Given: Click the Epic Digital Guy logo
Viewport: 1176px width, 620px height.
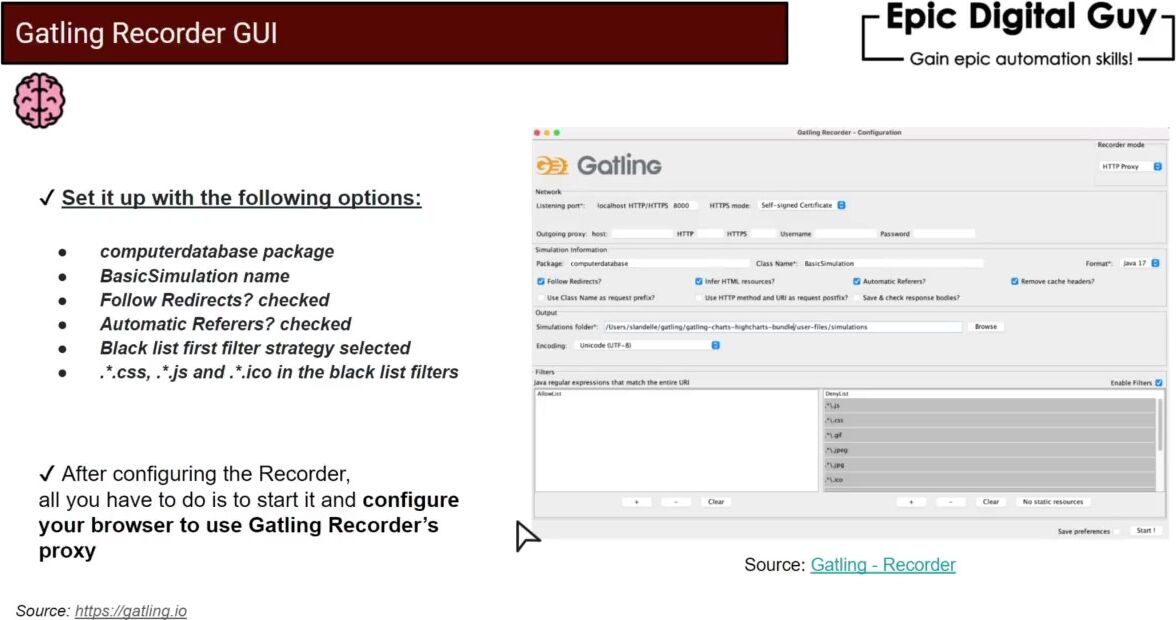Looking at the screenshot, I should (1020, 36).
